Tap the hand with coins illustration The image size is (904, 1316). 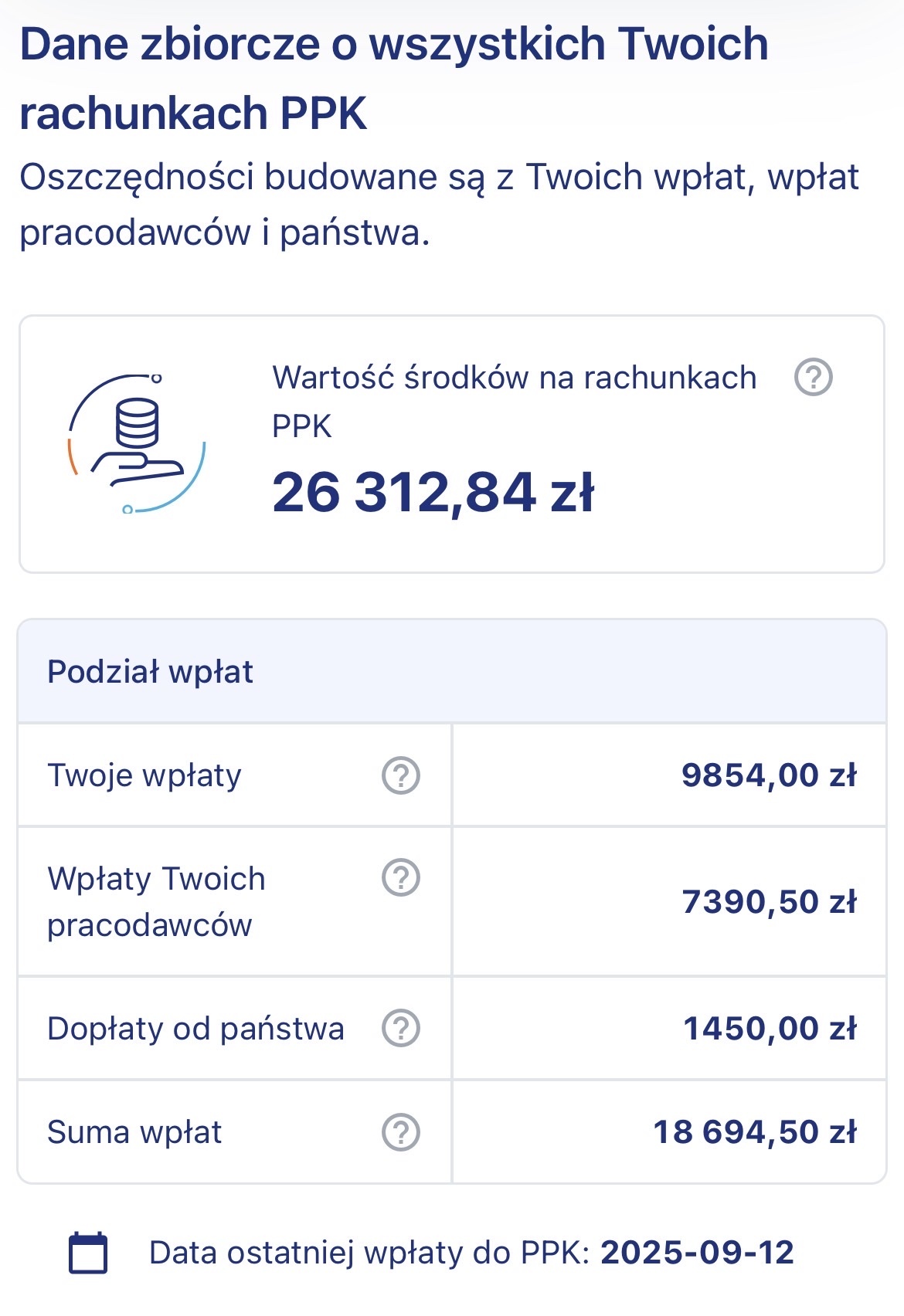(x=138, y=444)
